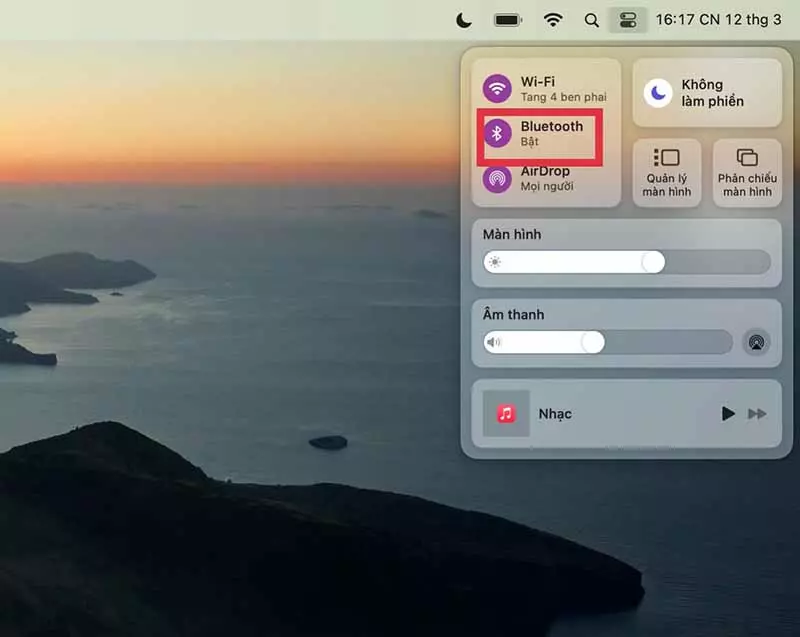The image size is (800, 637).
Task: Click the Màn hình brightness slider
Action: [x=627, y=262]
